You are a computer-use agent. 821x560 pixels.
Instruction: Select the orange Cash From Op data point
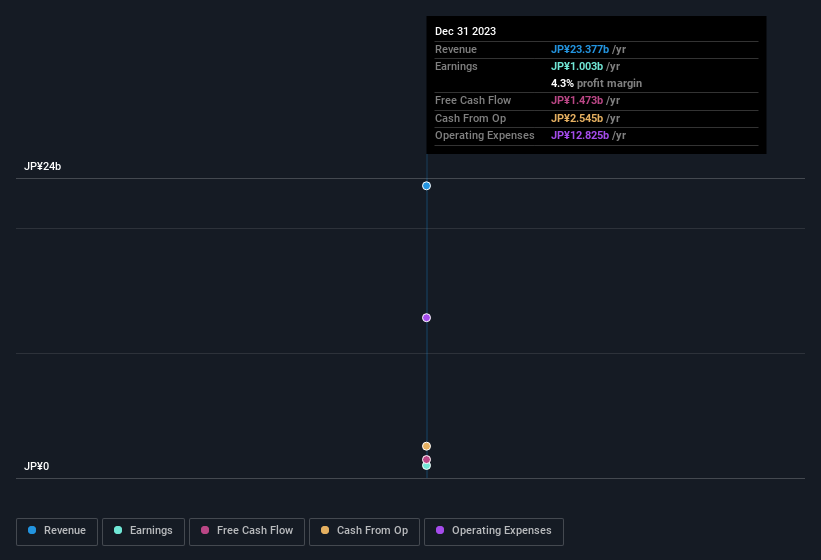tap(426, 446)
